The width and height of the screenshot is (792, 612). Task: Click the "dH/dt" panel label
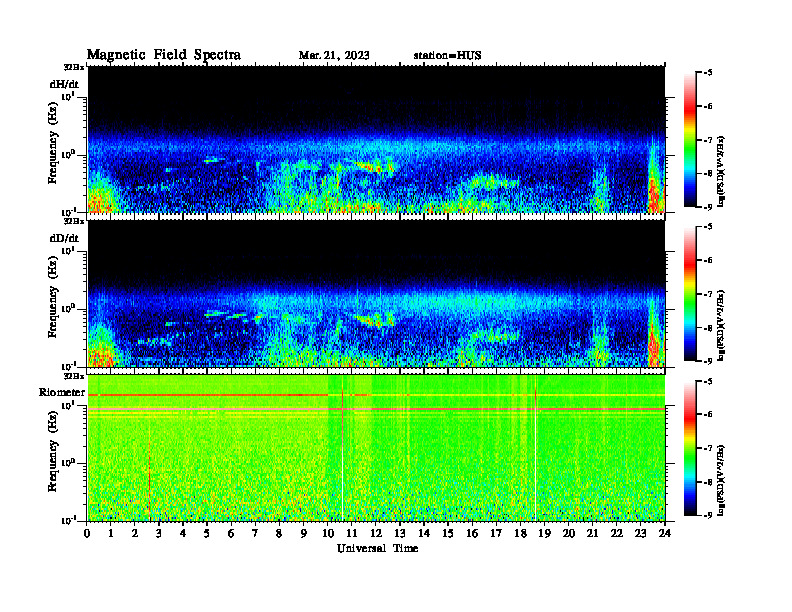pyautogui.click(x=64, y=84)
